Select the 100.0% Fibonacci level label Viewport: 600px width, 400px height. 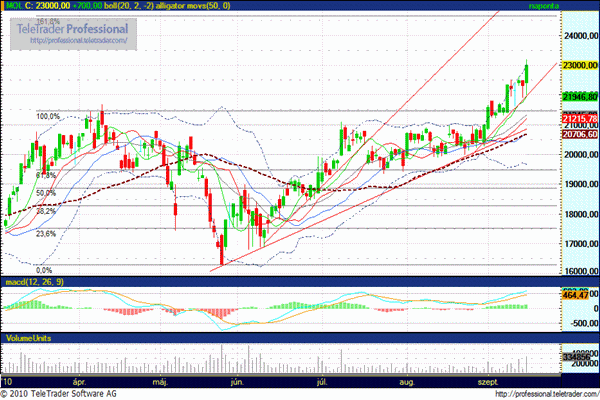pyautogui.click(x=48, y=117)
